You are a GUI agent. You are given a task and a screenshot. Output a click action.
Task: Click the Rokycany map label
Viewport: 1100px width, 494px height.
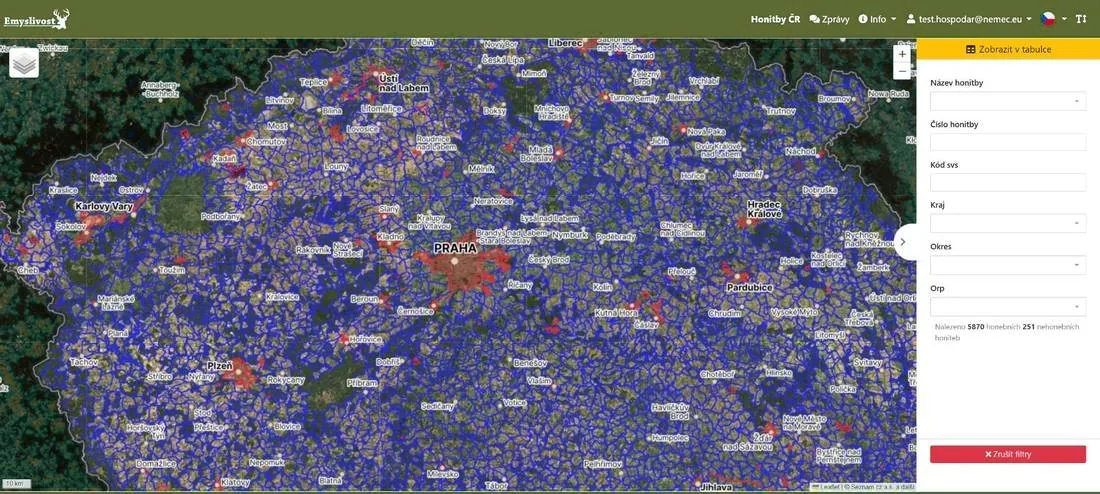coord(286,380)
